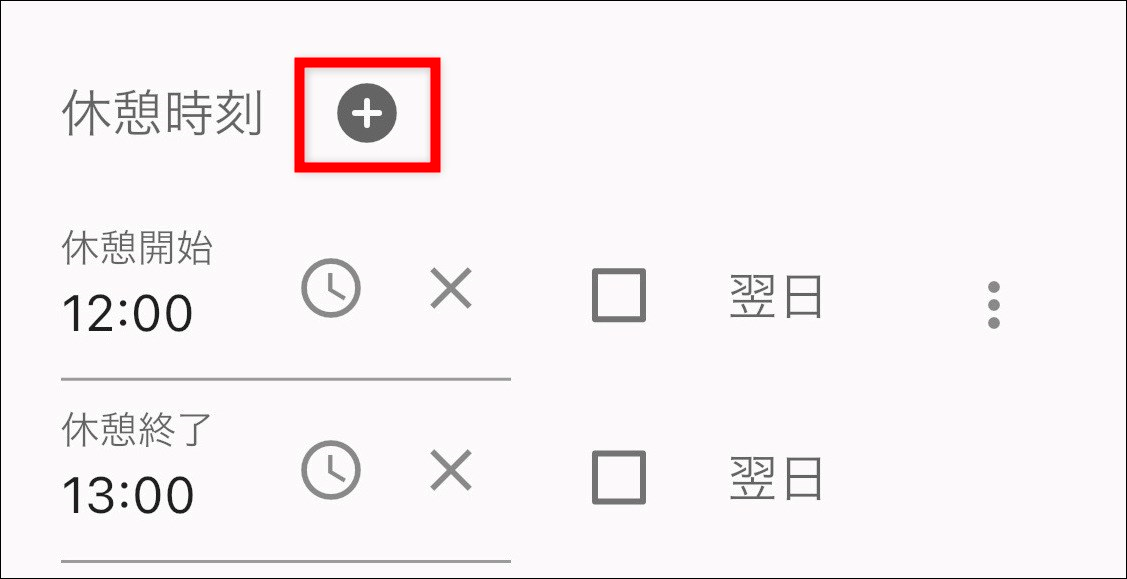Edit the 13:00 break end field
The image size is (1127, 579).
286,486
